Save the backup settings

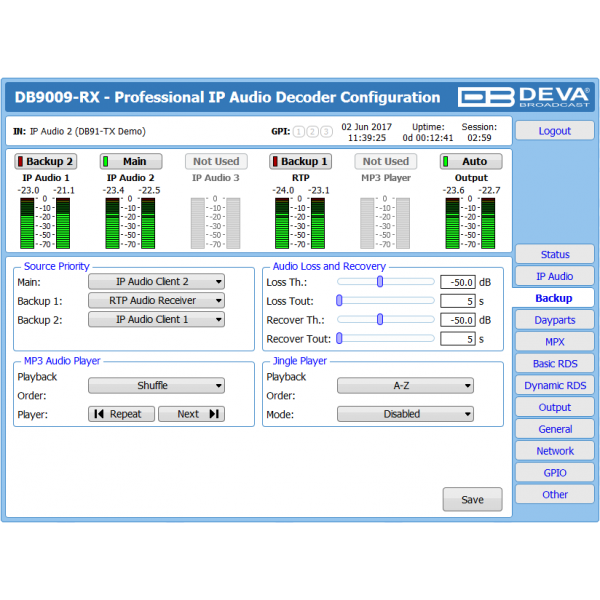473,499
